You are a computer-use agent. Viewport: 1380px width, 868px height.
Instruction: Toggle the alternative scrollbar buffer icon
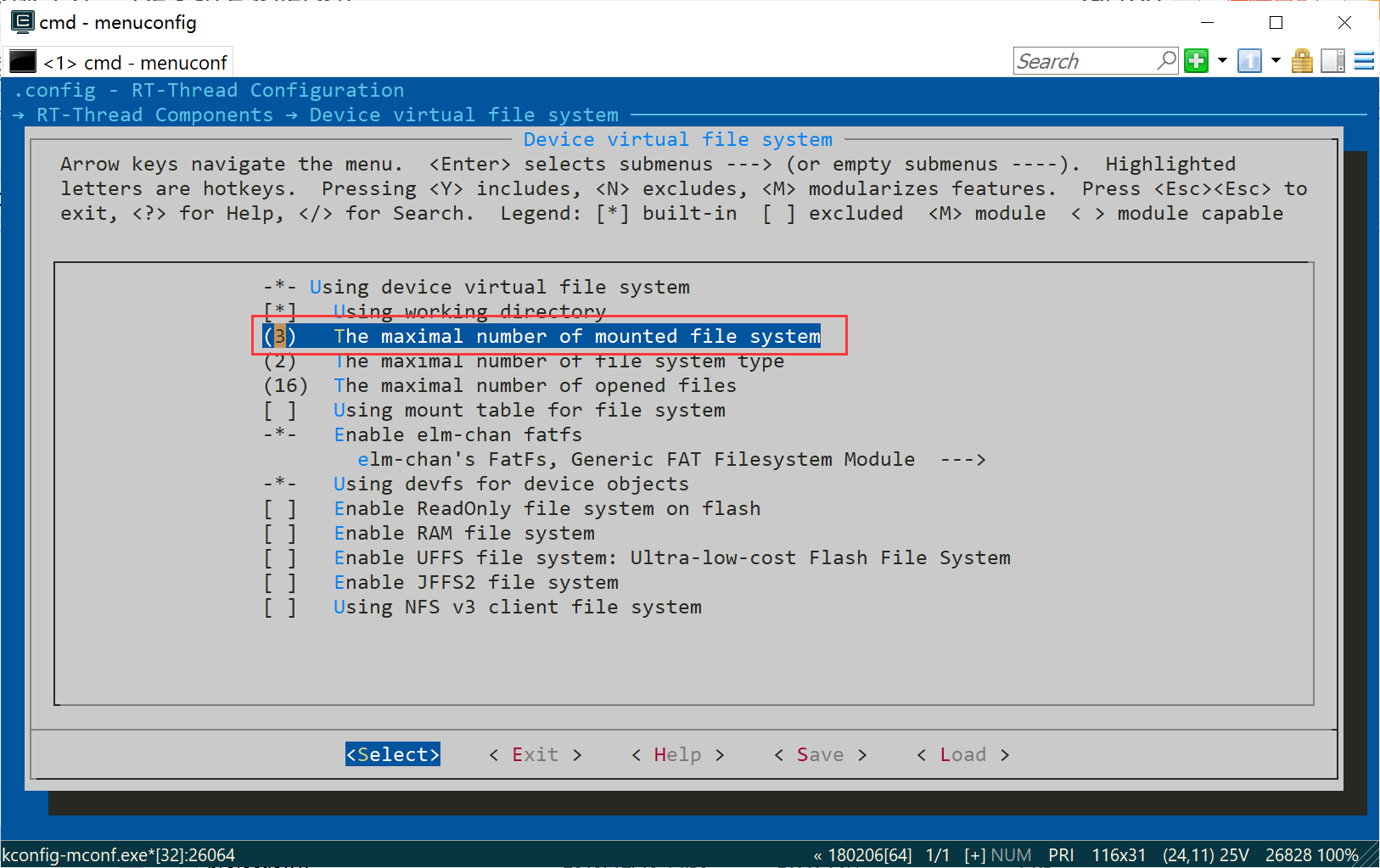click(1333, 61)
